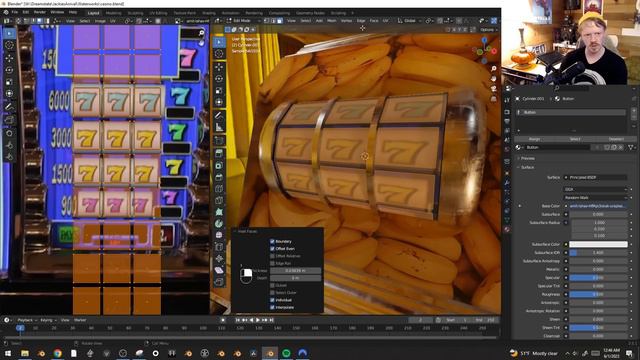Open the Global transform orientation dropdown
Image resolution: width=640 pixels, height=360 pixels.
point(409,20)
